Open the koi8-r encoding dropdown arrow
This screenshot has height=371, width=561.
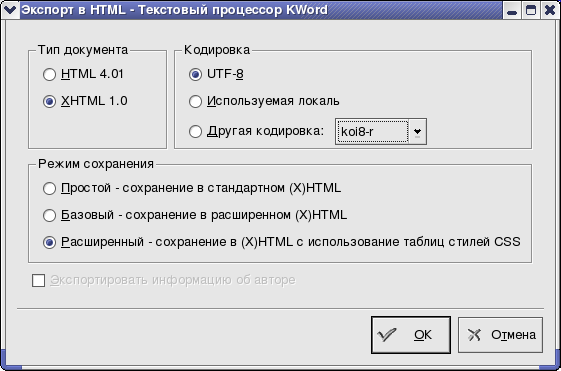pyautogui.click(x=417, y=132)
